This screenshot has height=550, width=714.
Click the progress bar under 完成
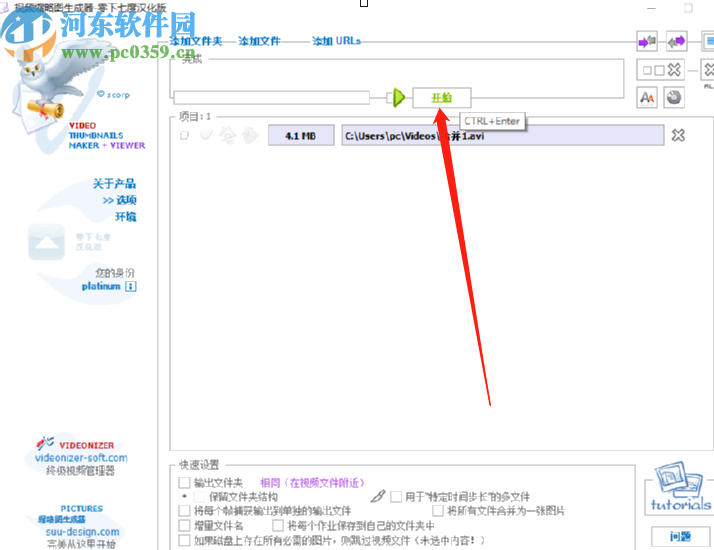[x=272, y=97]
